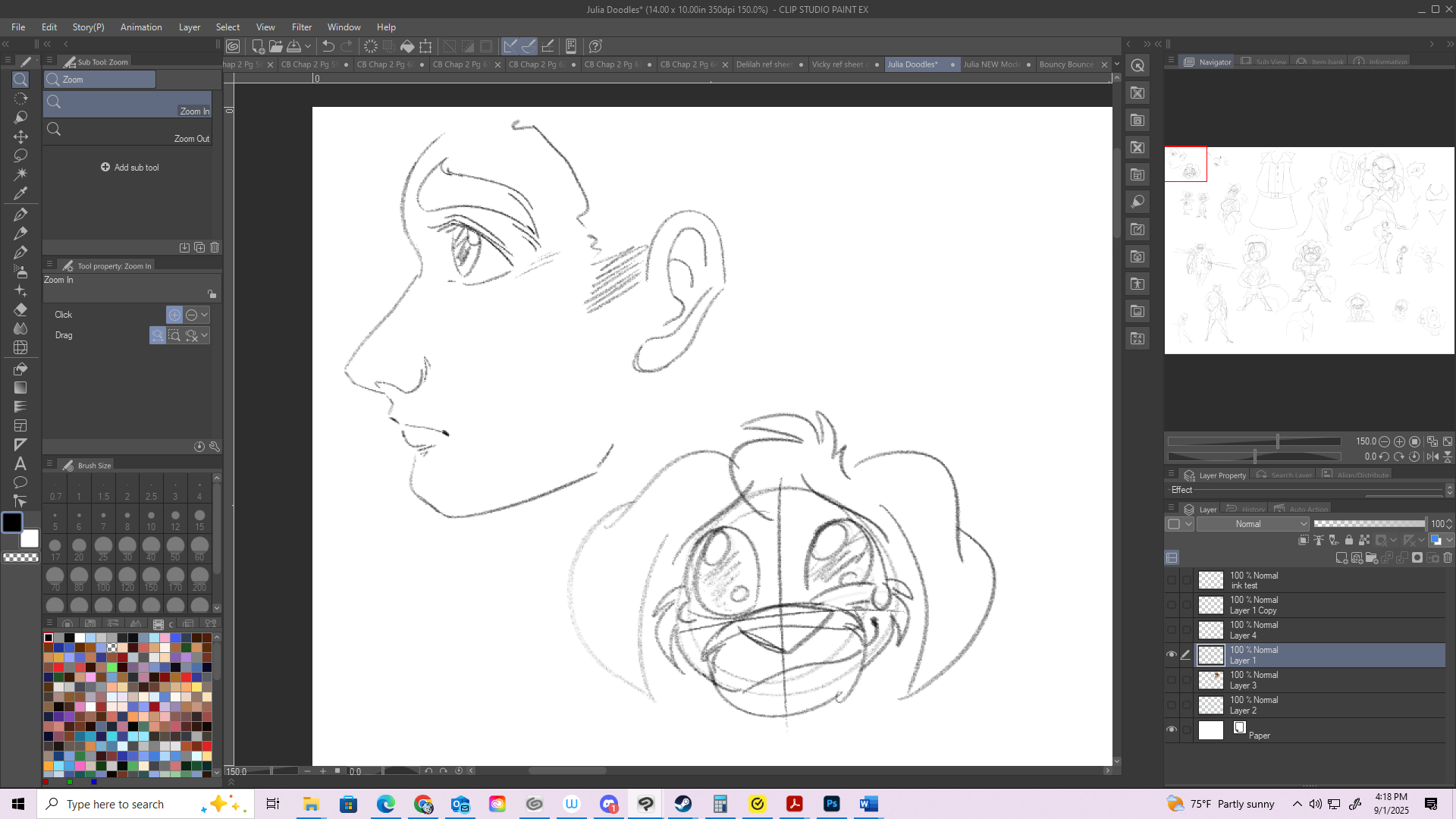Viewport: 1456px width, 819px height.
Task: Adjust the layer opacity slider
Action: pyautogui.click(x=1369, y=524)
